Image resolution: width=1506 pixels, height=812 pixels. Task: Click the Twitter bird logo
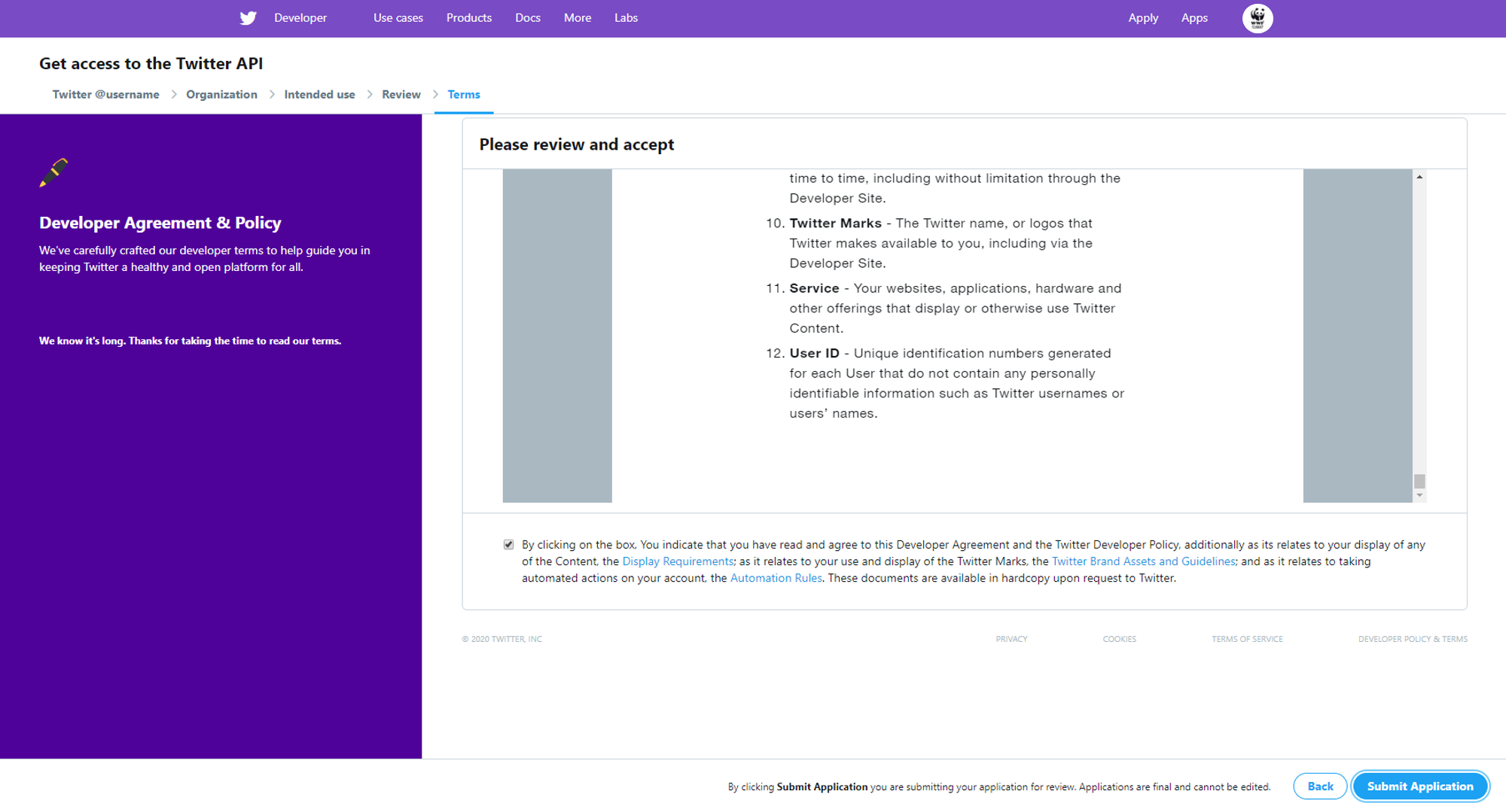[x=248, y=18]
